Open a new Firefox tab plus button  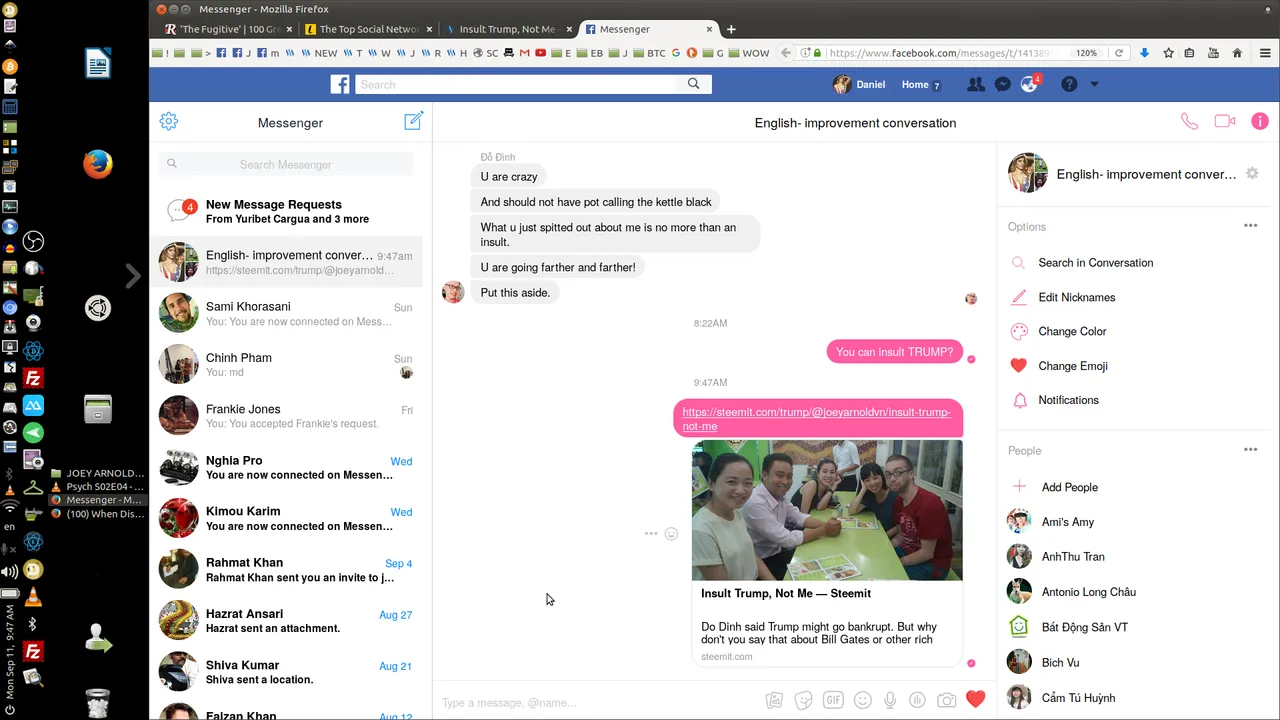731,29
